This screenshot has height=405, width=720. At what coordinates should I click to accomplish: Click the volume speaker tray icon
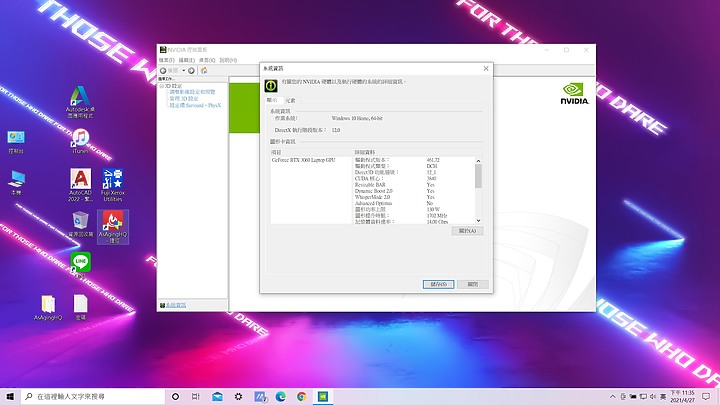[653, 396]
